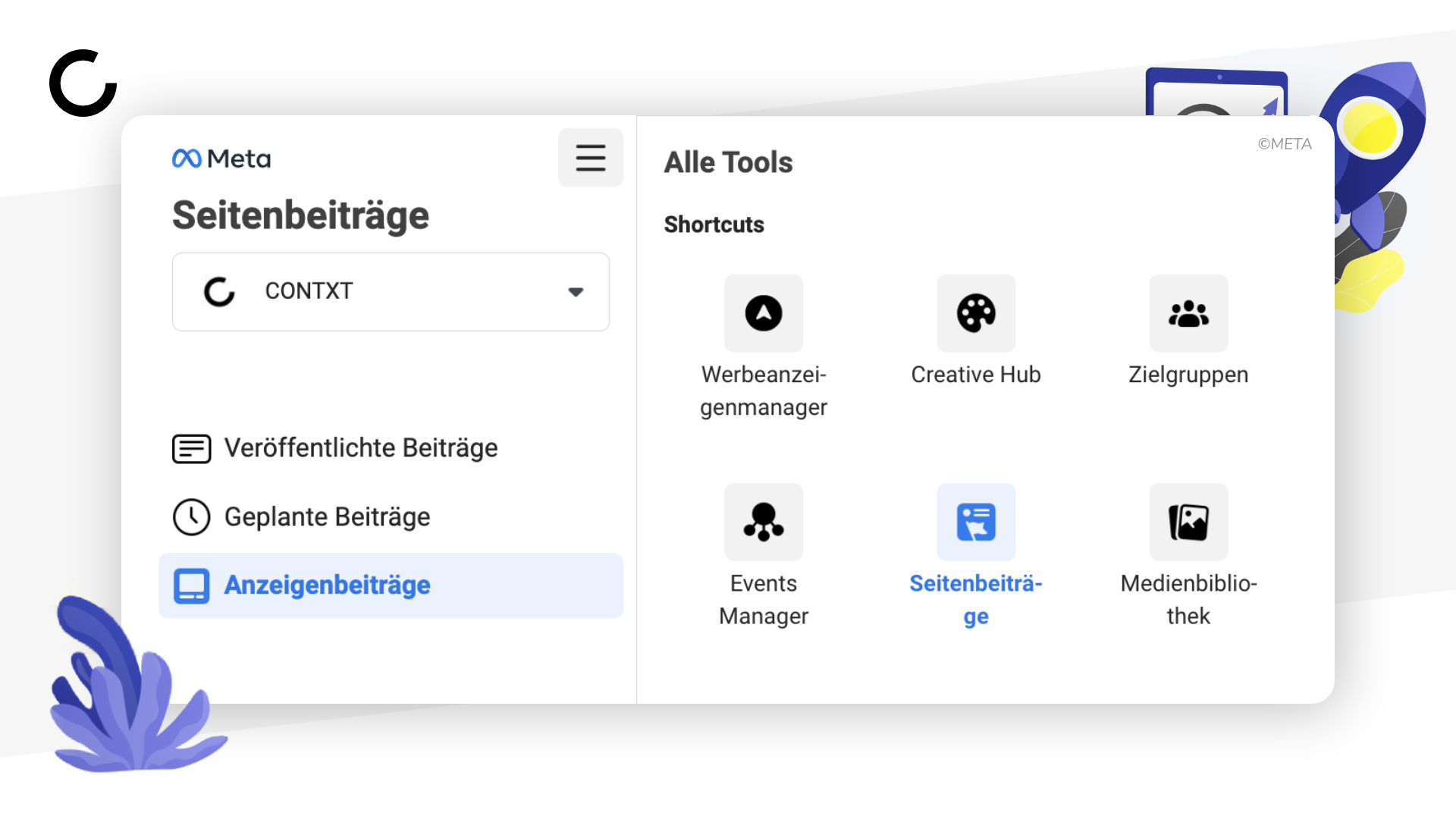The image size is (1456, 819).
Task: Expand the CONTXT page dropdown arrow
Action: (576, 292)
